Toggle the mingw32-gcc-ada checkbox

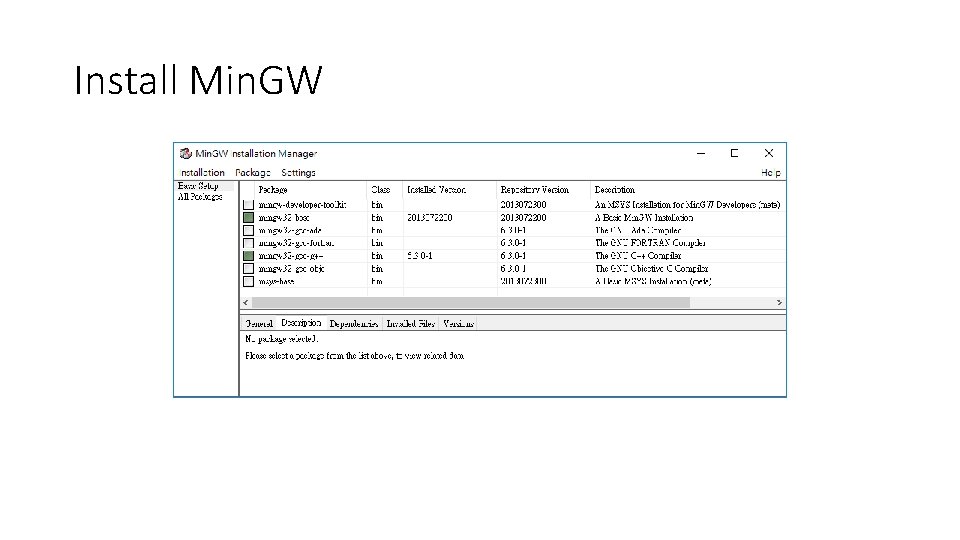pos(248,230)
